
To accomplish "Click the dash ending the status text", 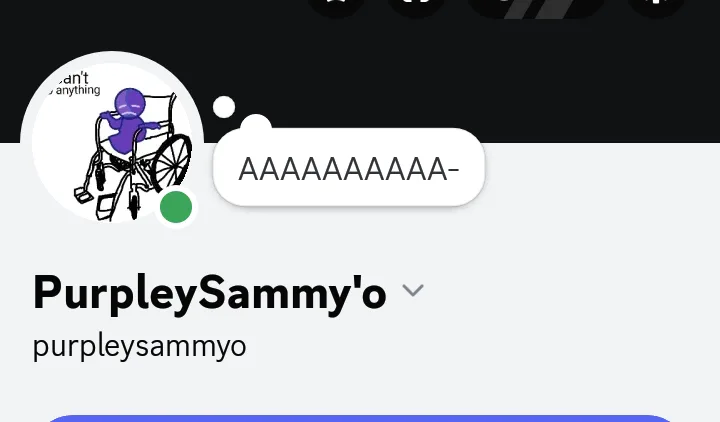I will click(x=453, y=170).
